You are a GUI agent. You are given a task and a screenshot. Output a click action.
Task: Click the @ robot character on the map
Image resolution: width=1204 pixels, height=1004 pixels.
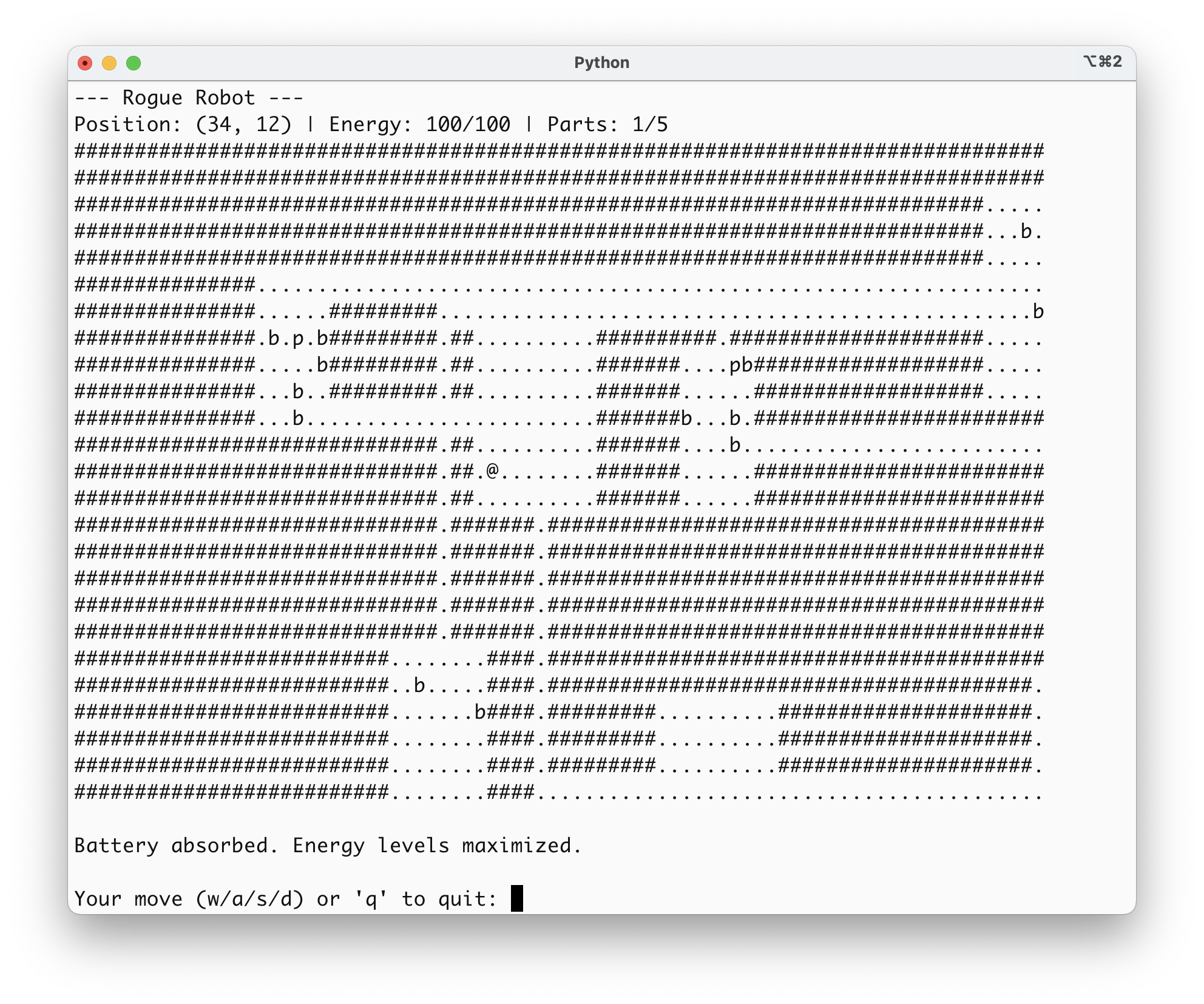492,470
